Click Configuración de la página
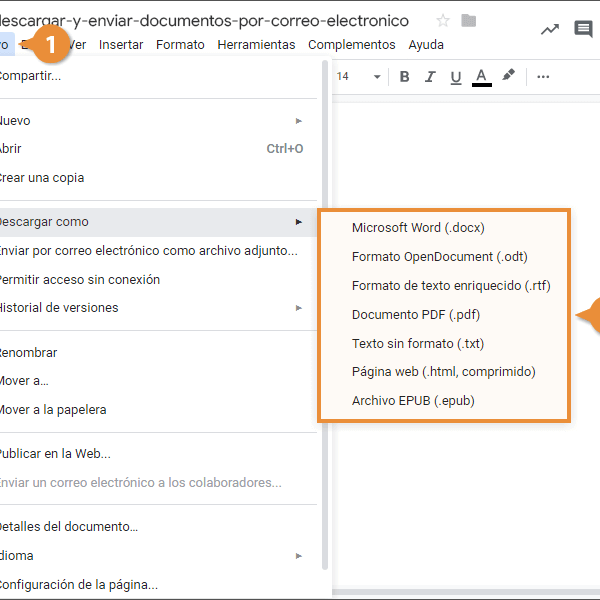The width and height of the screenshot is (600, 600). [78, 585]
